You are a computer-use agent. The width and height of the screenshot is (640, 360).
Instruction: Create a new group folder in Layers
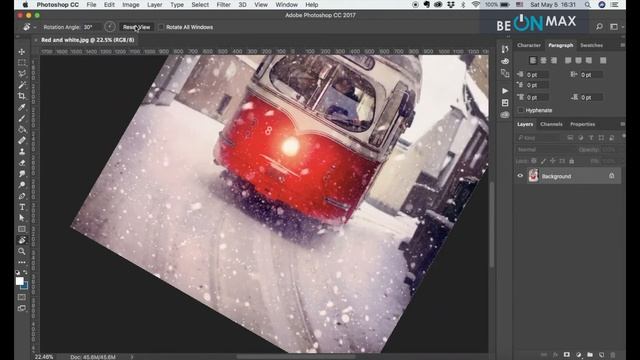coord(590,355)
